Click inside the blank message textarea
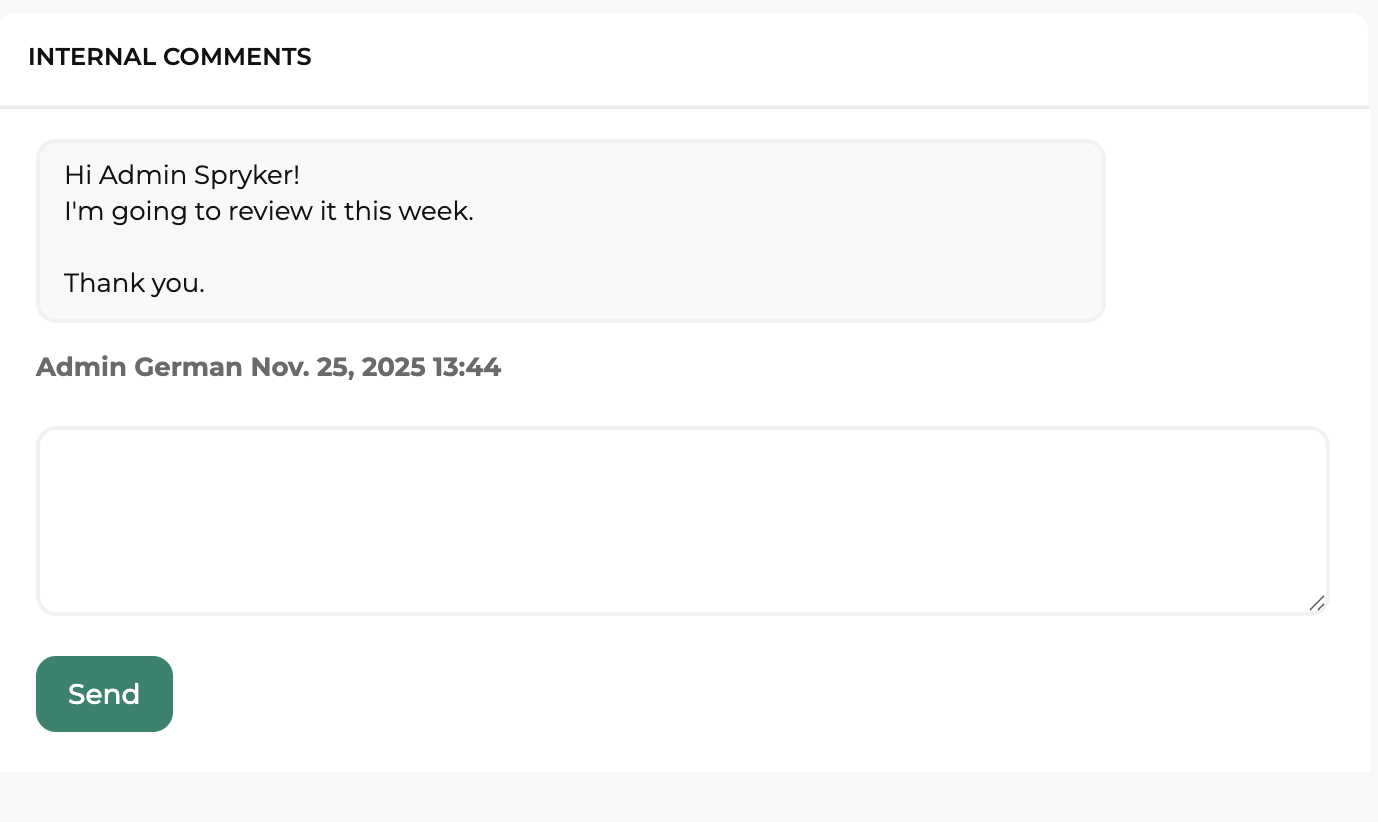The width and height of the screenshot is (1378, 822). [x=683, y=520]
